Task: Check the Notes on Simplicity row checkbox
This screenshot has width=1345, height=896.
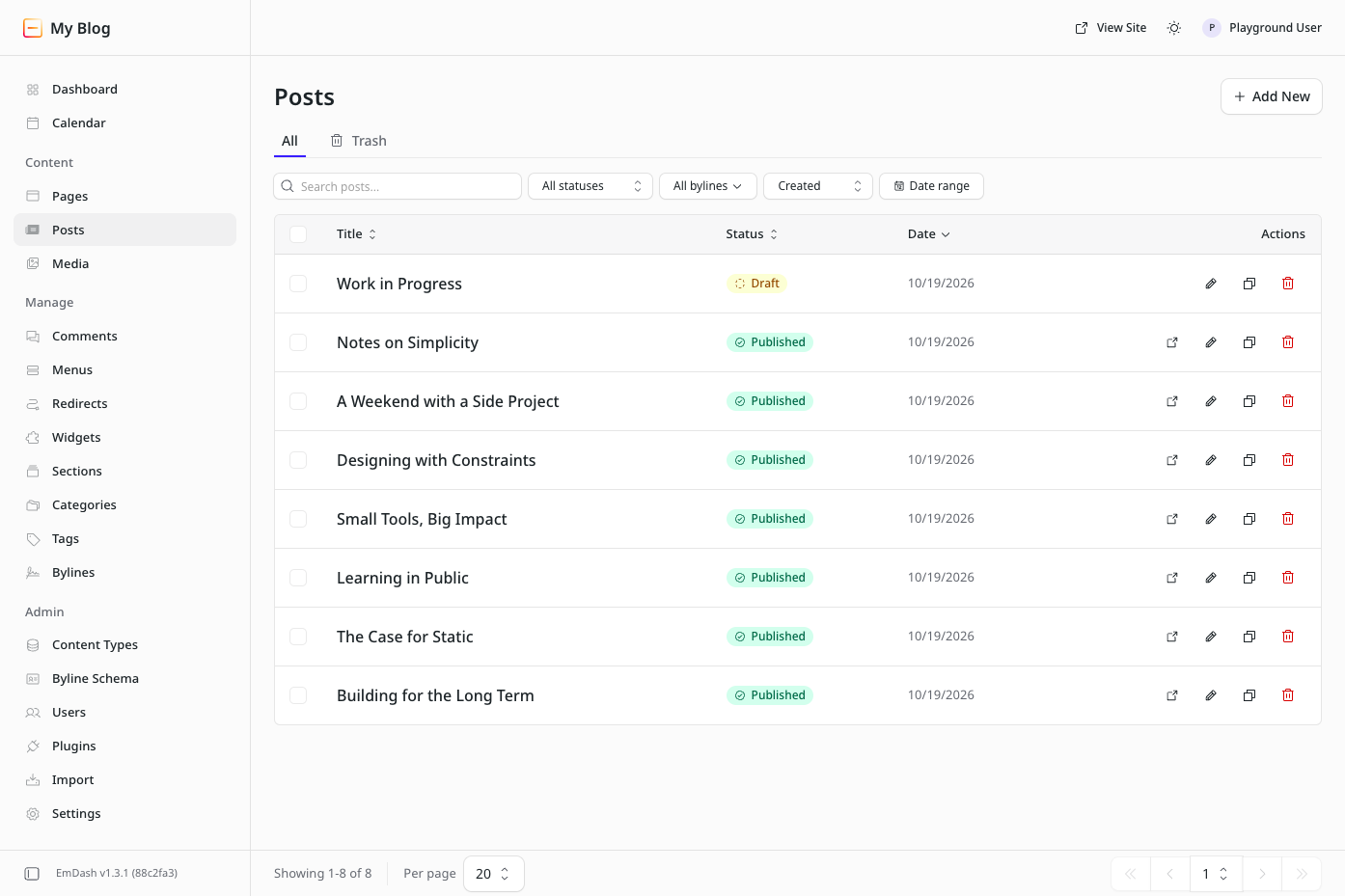Action: coord(298,342)
